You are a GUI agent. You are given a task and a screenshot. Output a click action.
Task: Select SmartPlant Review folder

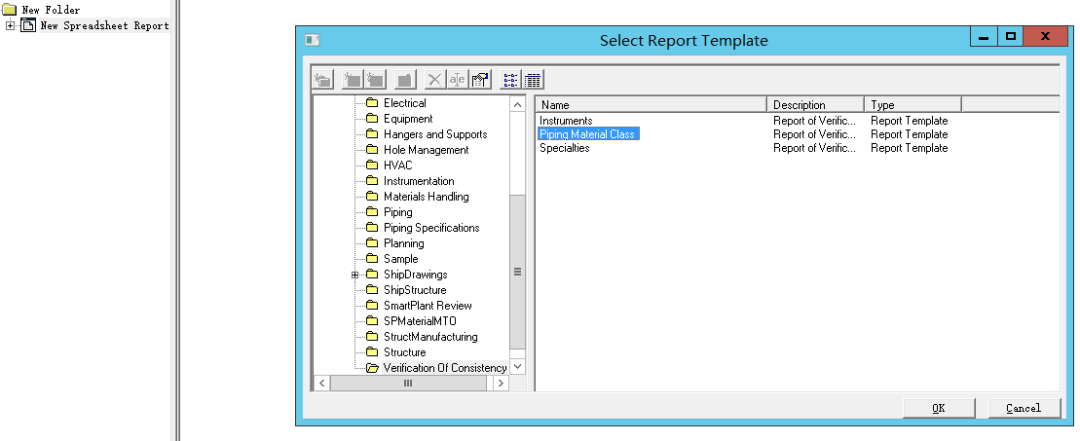click(x=428, y=305)
